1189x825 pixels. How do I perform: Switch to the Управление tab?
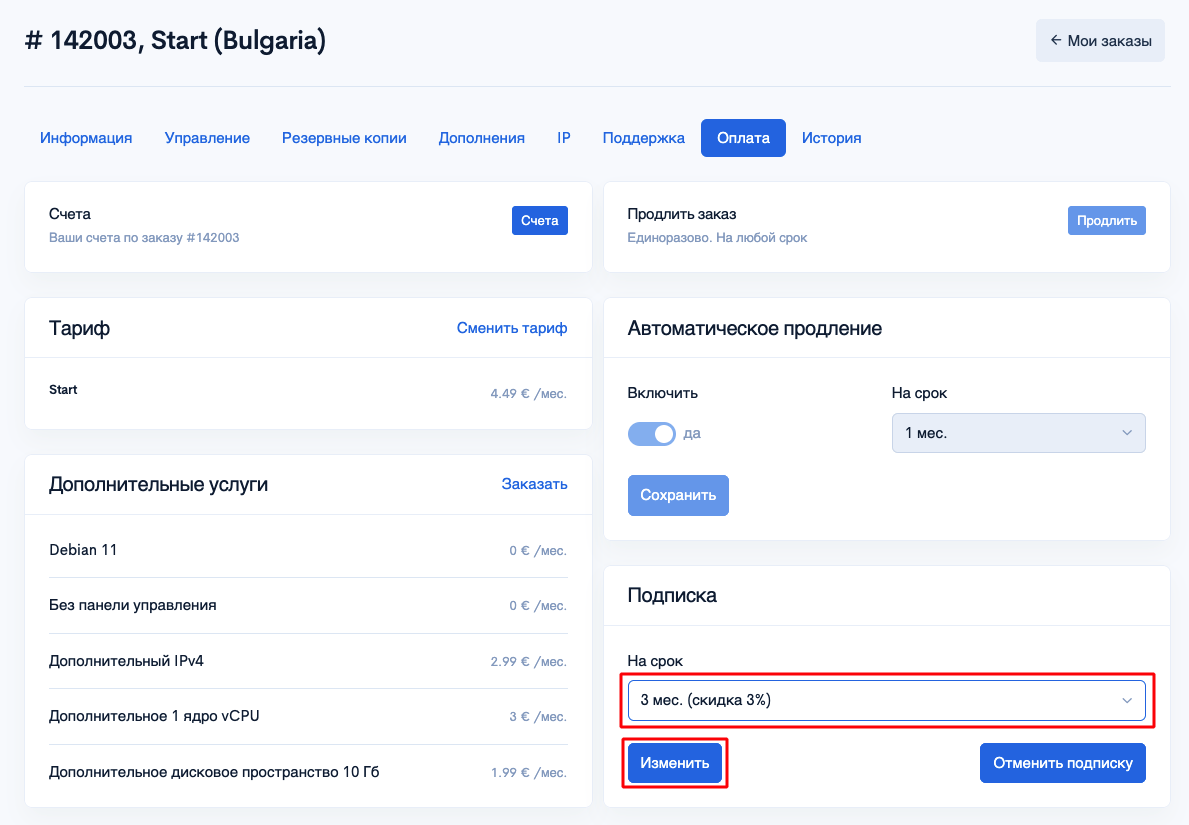[207, 138]
